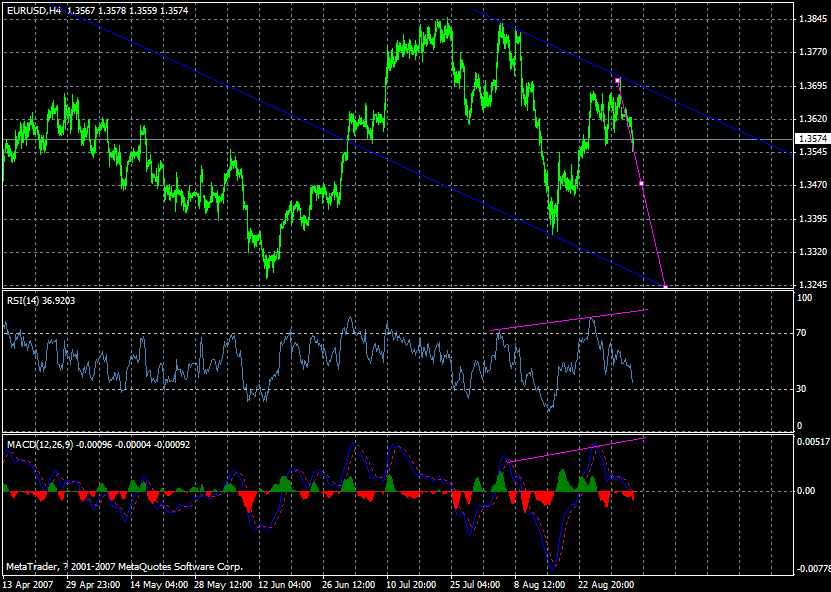Viewport: 831px width, 592px height.
Task: Click the MACD zero level label 0.00
Action: point(807,491)
